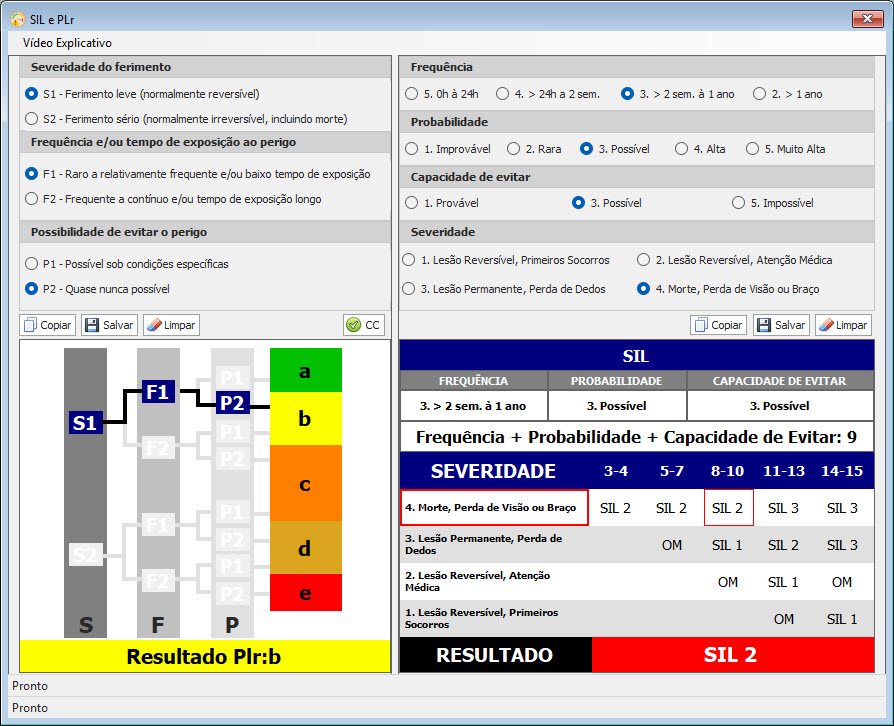Click Copiar button in SIL panel
The height and width of the screenshot is (726, 894).
coord(718,325)
